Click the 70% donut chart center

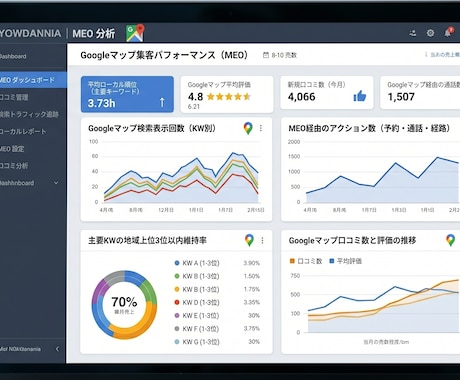124,304
